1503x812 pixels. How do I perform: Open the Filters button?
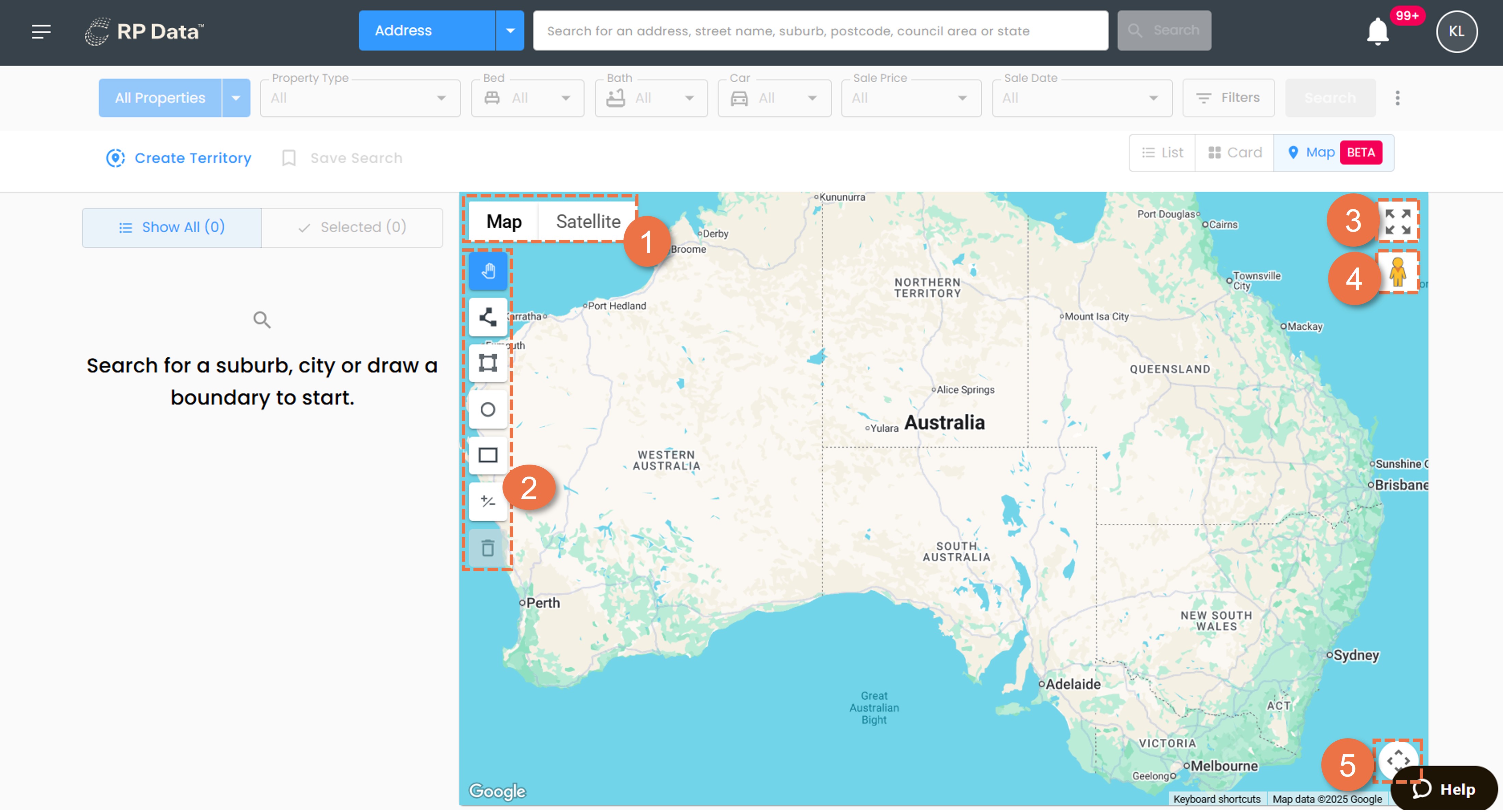click(x=1228, y=98)
